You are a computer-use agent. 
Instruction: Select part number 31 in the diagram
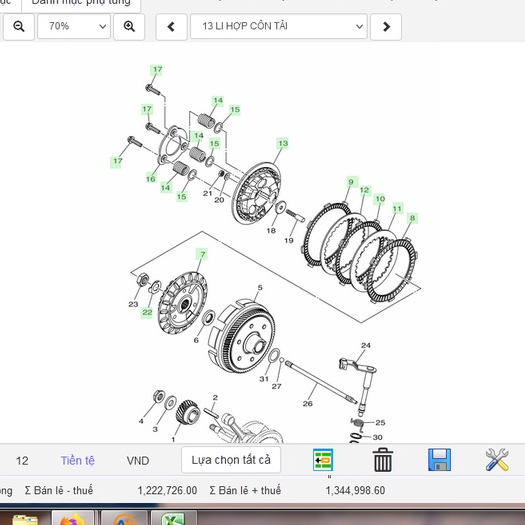[264, 379]
